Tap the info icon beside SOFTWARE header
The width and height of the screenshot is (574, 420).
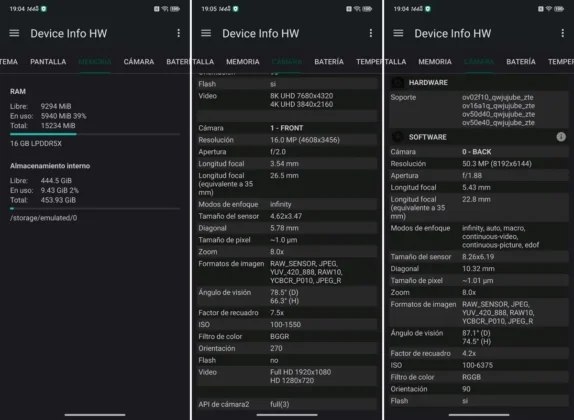[561, 137]
